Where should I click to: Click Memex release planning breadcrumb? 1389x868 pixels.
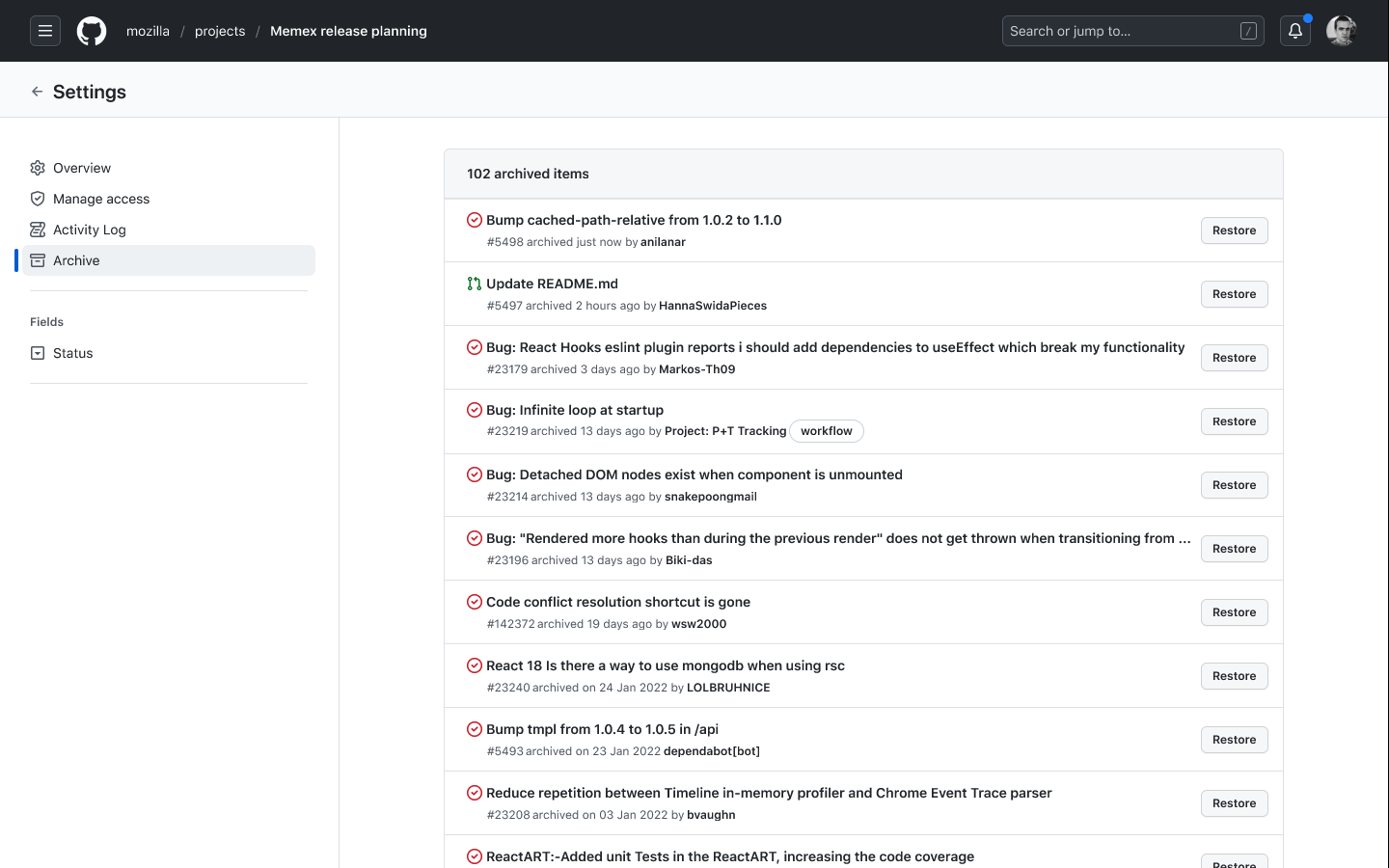[x=348, y=31]
